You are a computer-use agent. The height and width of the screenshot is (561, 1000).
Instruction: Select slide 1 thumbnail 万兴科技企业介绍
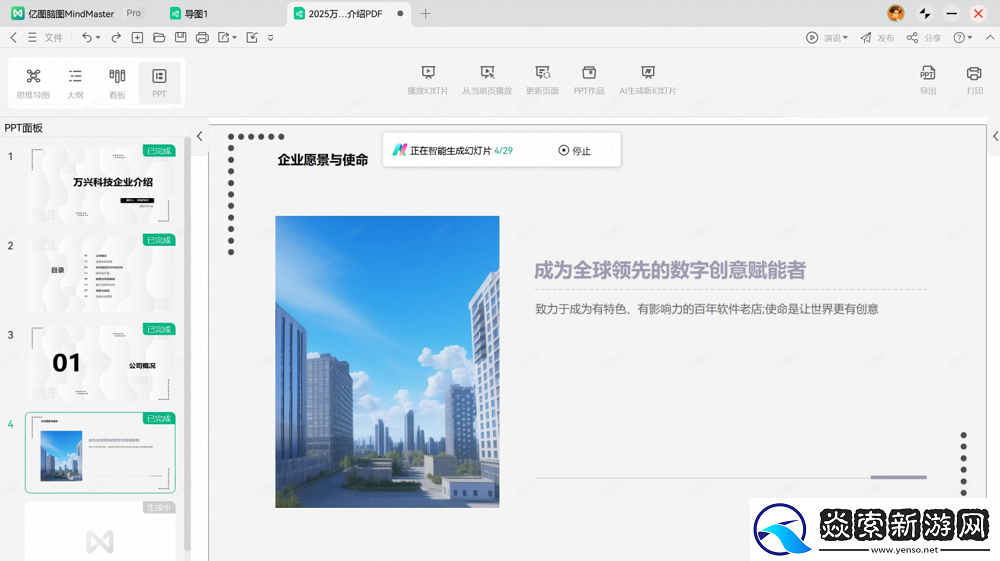pyautogui.click(x=100, y=184)
